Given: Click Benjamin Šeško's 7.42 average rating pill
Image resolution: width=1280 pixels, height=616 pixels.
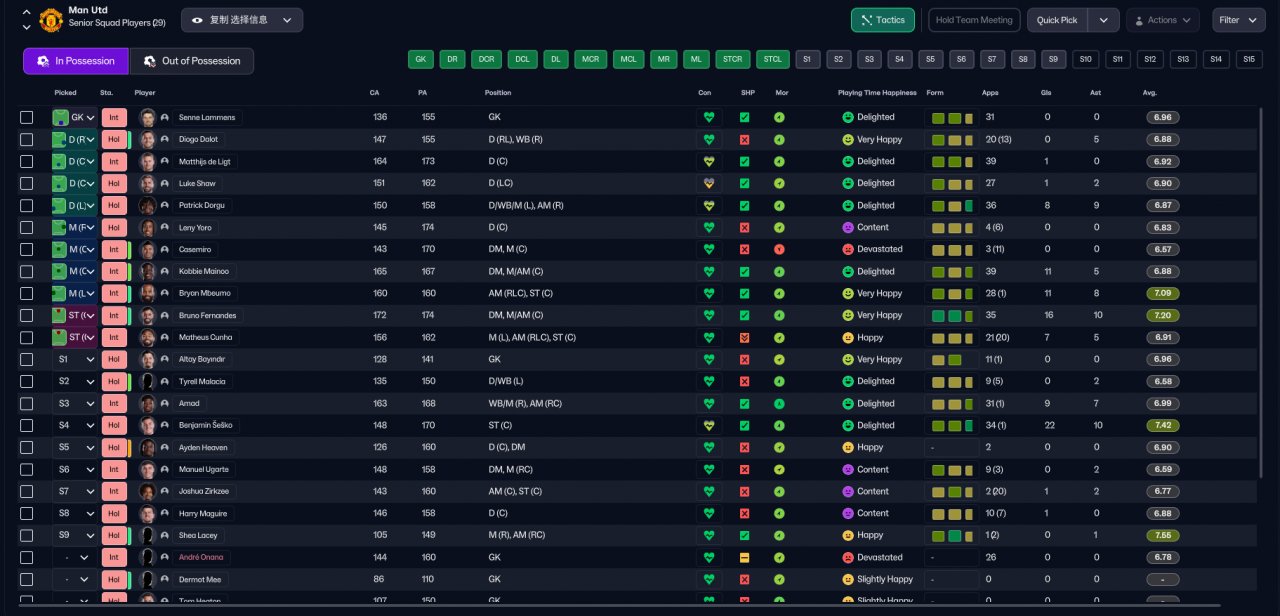Looking at the screenshot, I should click(1163, 425).
